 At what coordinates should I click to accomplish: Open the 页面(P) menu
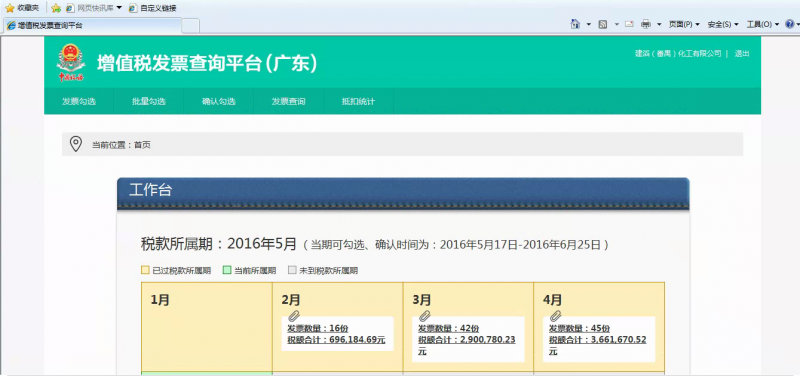[684, 24]
